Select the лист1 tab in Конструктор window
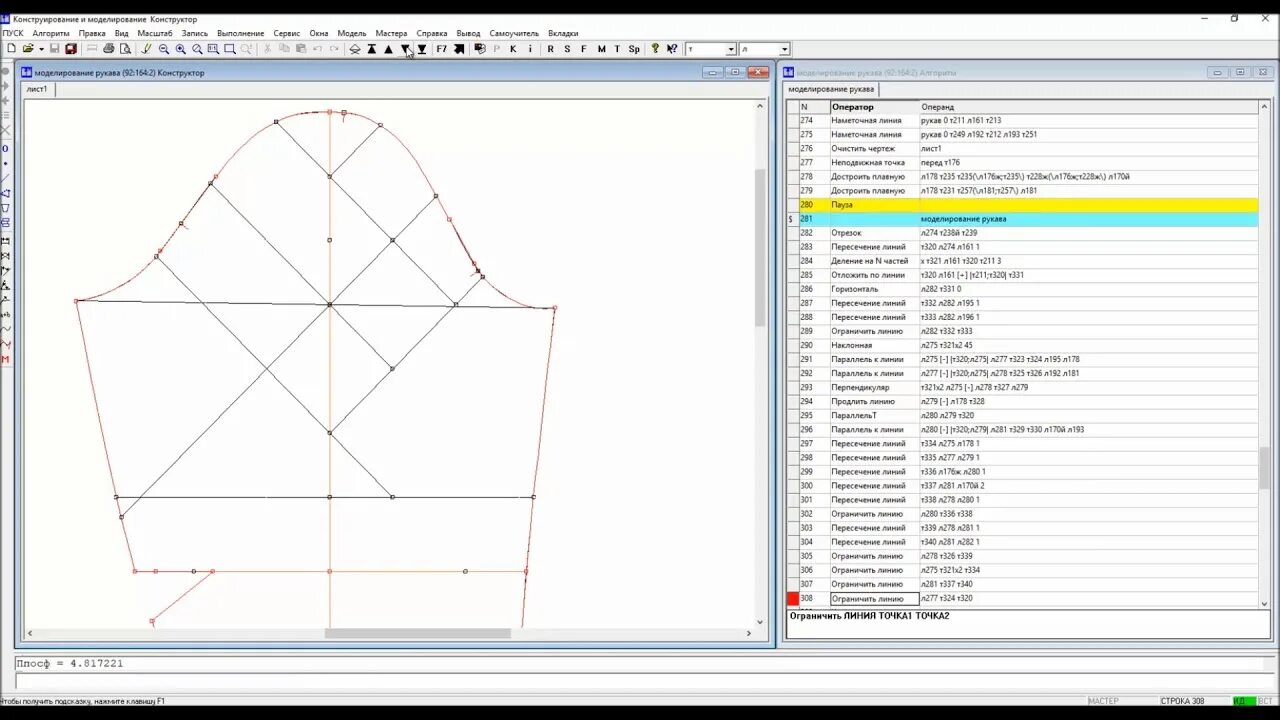The image size is (1280, 720). 37,89
